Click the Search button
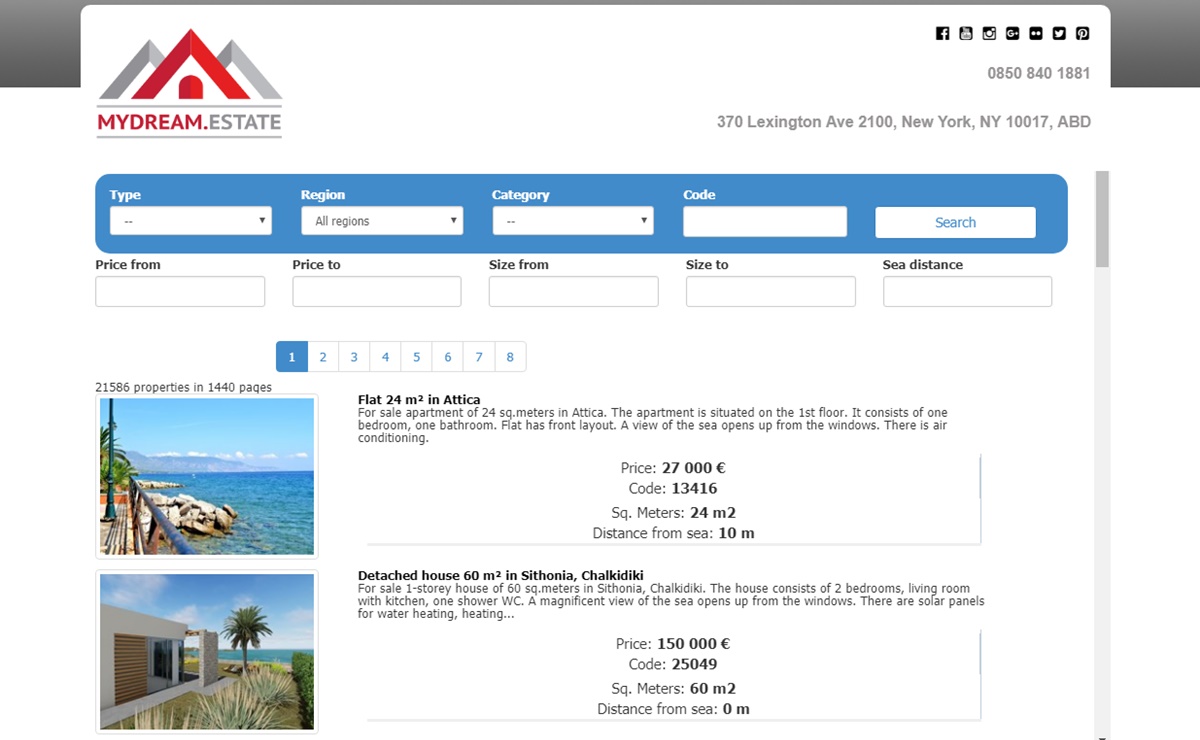1200x740 pixels. coord(955,222)
